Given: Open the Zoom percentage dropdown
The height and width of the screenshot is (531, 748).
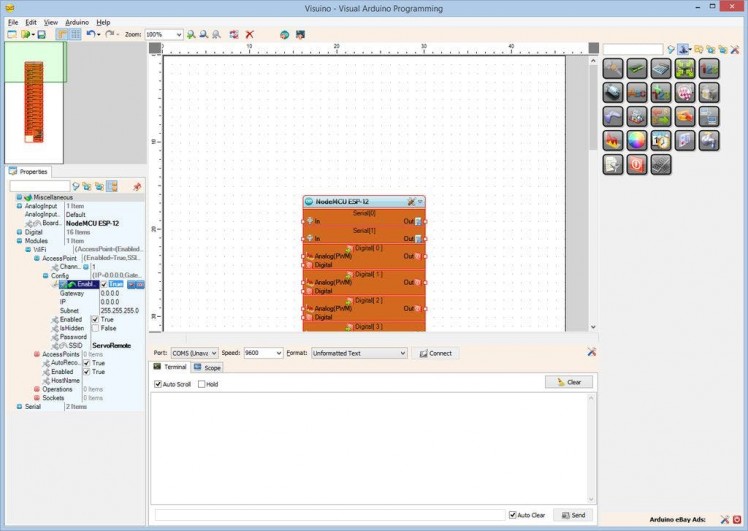Looking at the screenshot, I should tap(178, 34).
